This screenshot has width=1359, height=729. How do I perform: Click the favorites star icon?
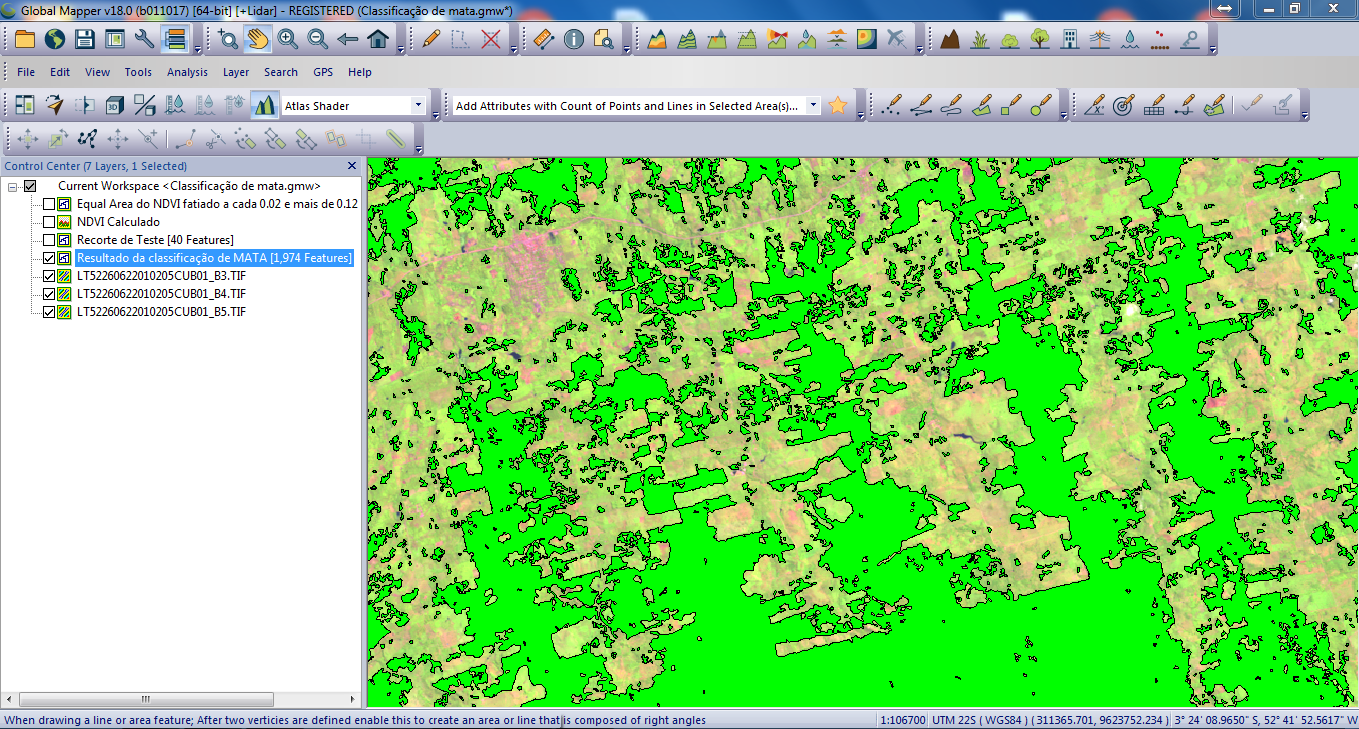[838, 105]
